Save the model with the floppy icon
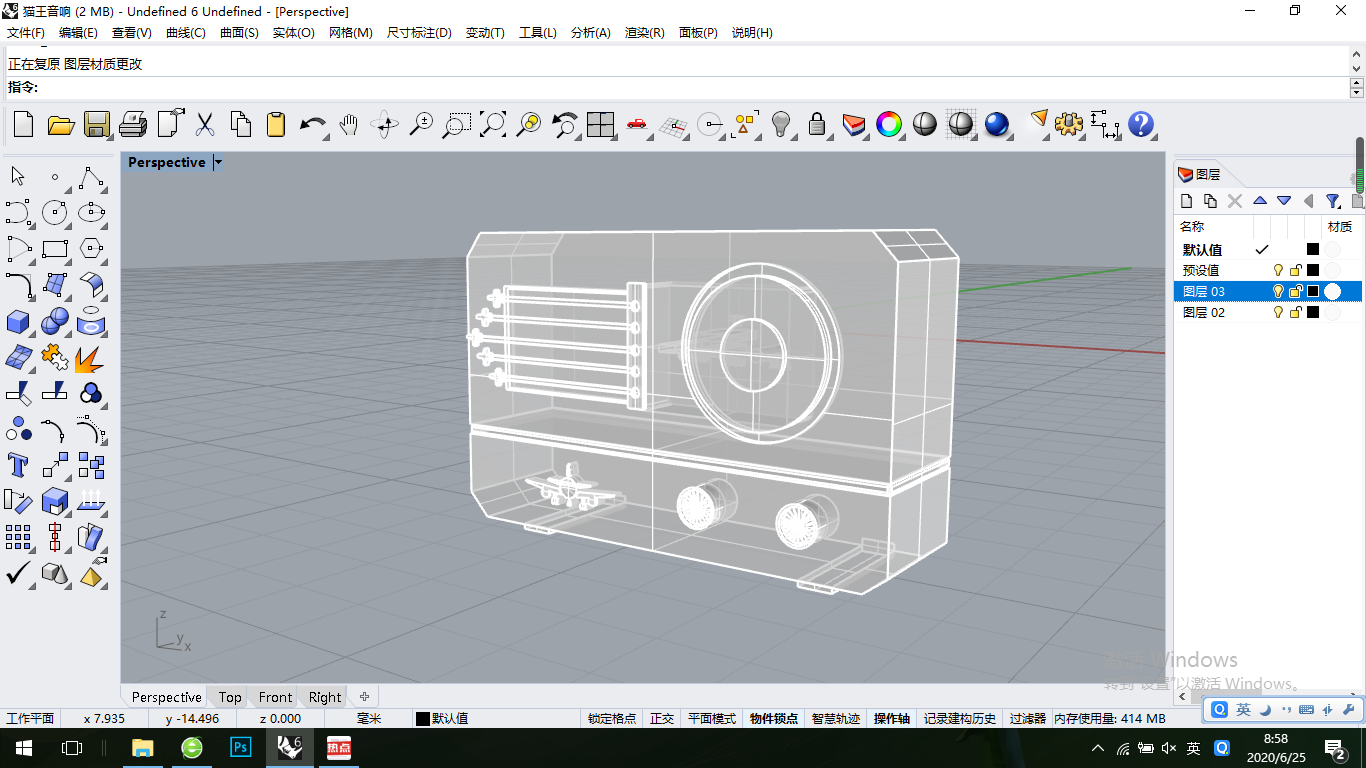This screenshot has width=1366, height=768. click(97, 124)
